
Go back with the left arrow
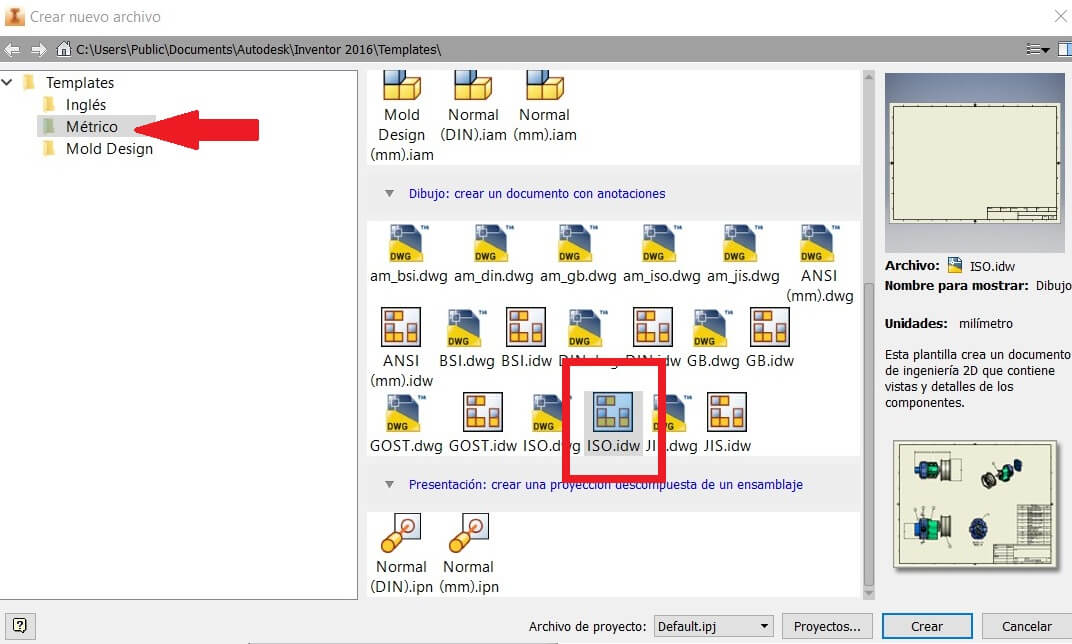(12, 49)
